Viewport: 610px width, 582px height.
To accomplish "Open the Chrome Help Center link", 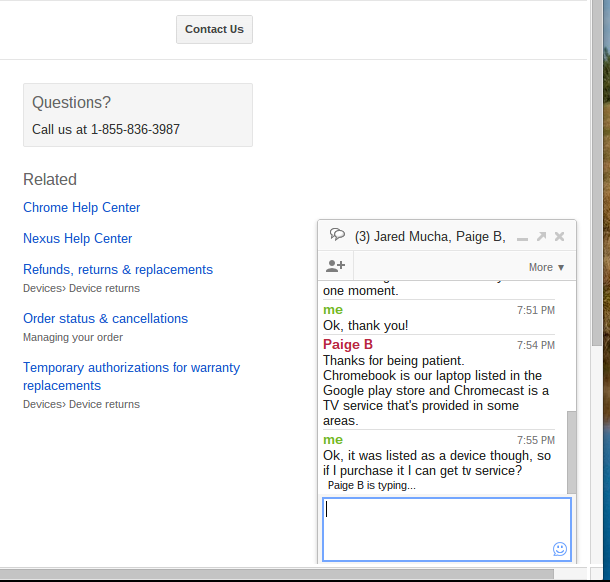I will [82, 208].
